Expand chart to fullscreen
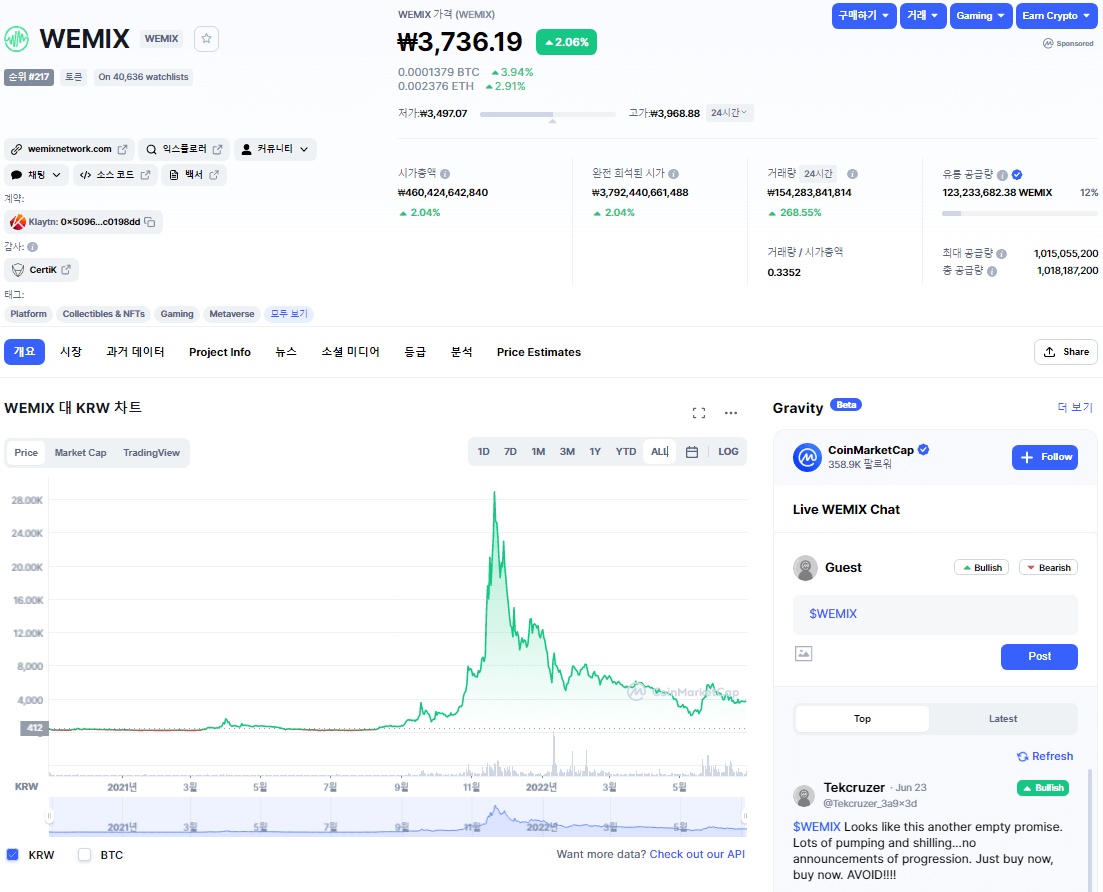The width and height of the screenshot is (1103, 892). (699, 413)
